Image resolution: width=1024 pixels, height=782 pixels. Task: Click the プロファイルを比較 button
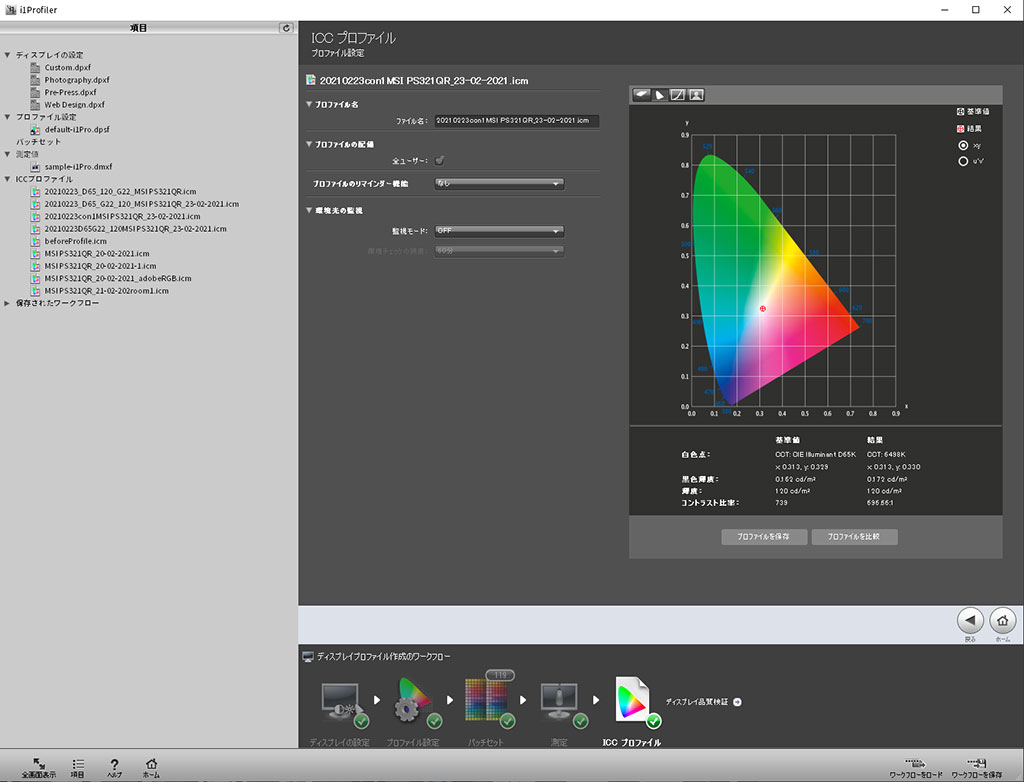(854, 537)
